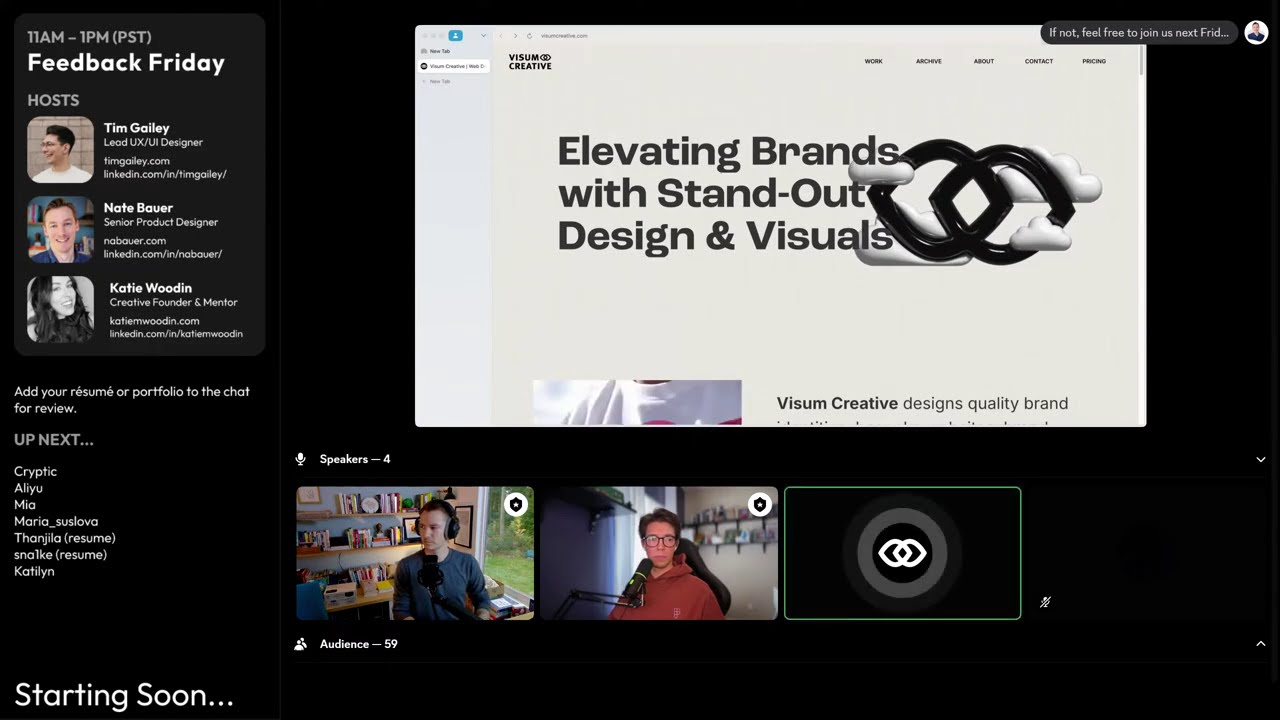The height and width of the screenshot is (720, 1280).
Task: Go to Contact in site navigation
Action: click(x=1039, y=61)
